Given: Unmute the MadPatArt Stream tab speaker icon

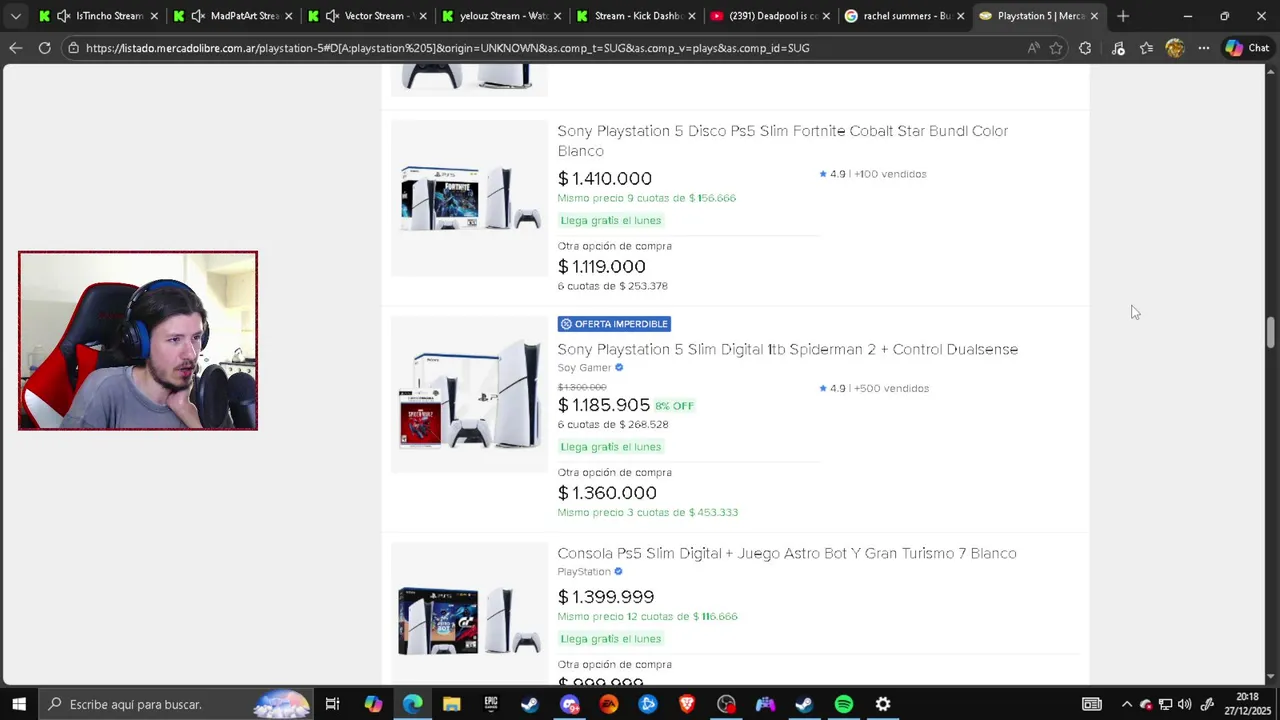Looking at the screenshot, I should (x=197, y=16).
